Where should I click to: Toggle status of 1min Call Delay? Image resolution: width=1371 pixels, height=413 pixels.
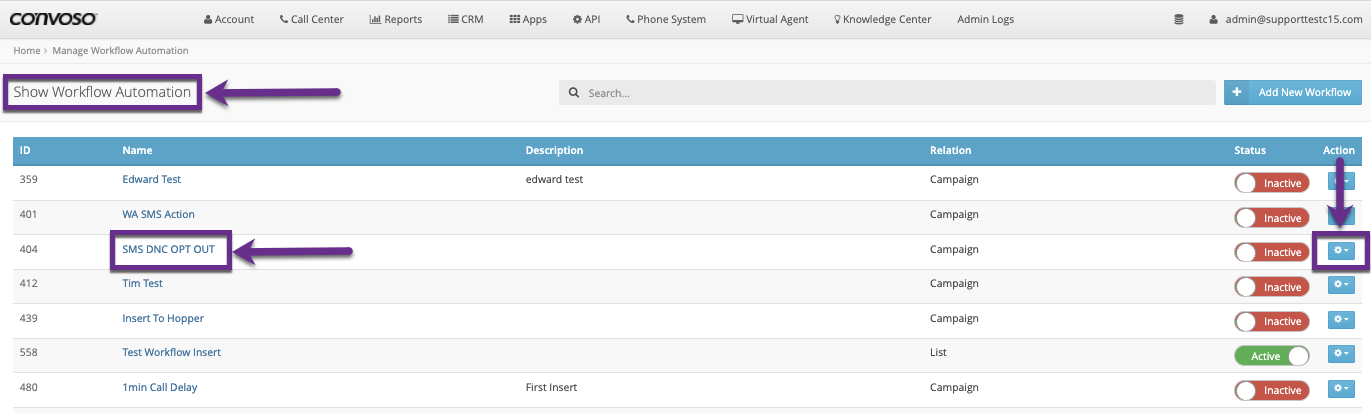(x=1272, y=390)
